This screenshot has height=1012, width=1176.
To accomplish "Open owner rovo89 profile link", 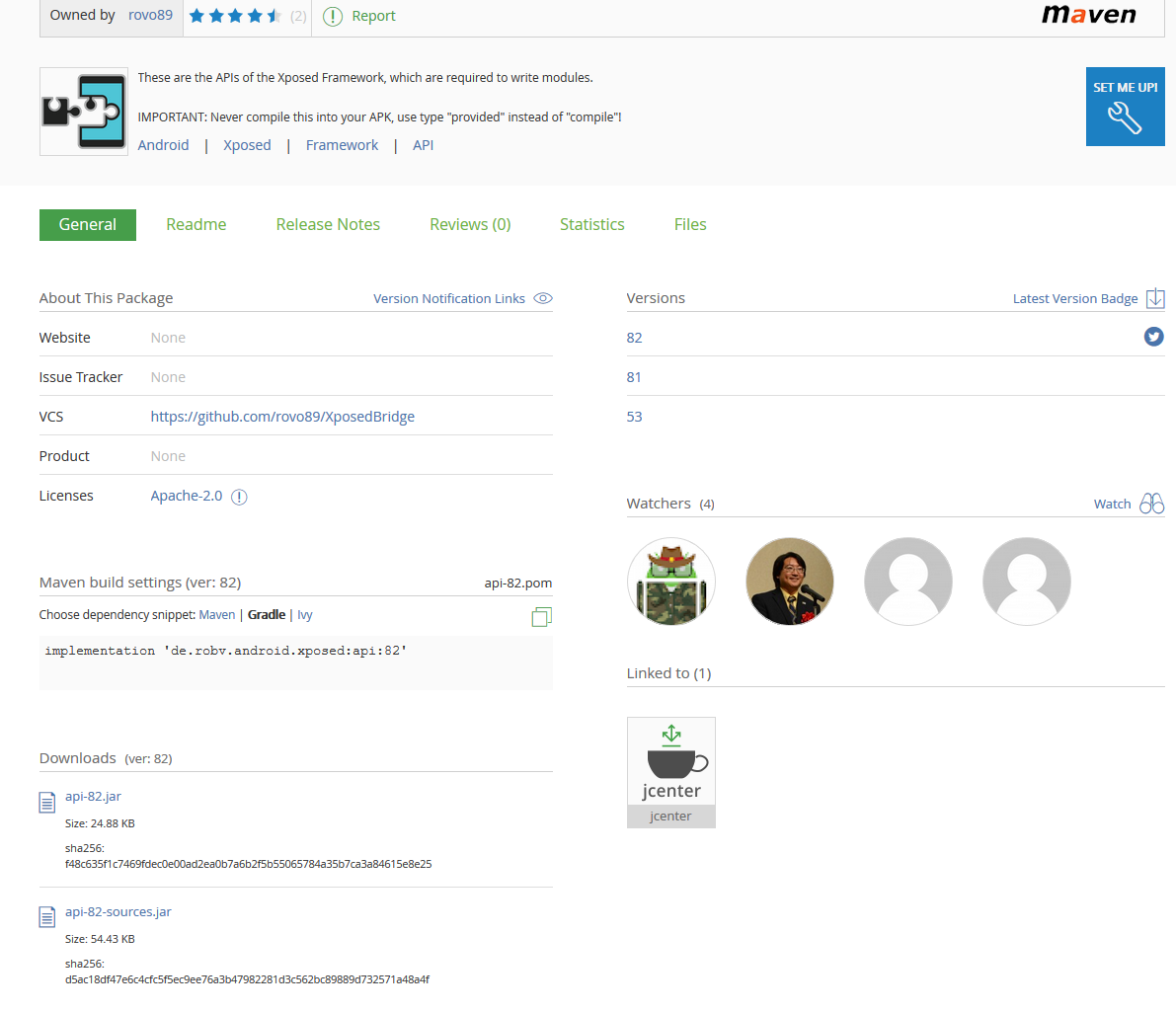I will pos(150,15).
